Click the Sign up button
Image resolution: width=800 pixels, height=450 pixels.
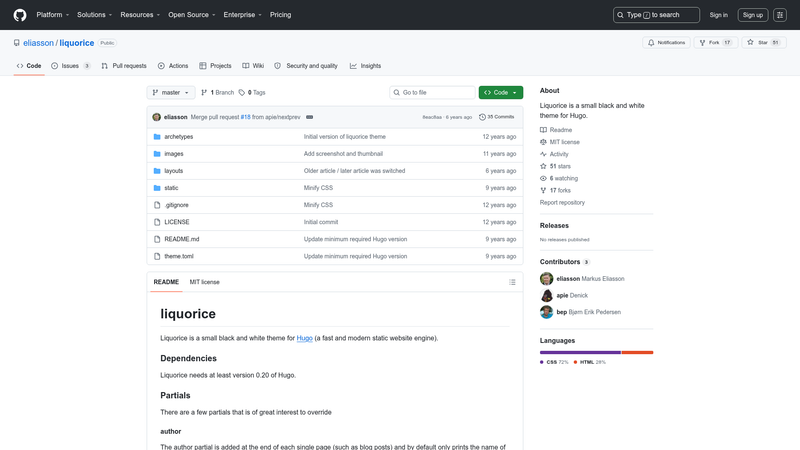coord(753,15)
